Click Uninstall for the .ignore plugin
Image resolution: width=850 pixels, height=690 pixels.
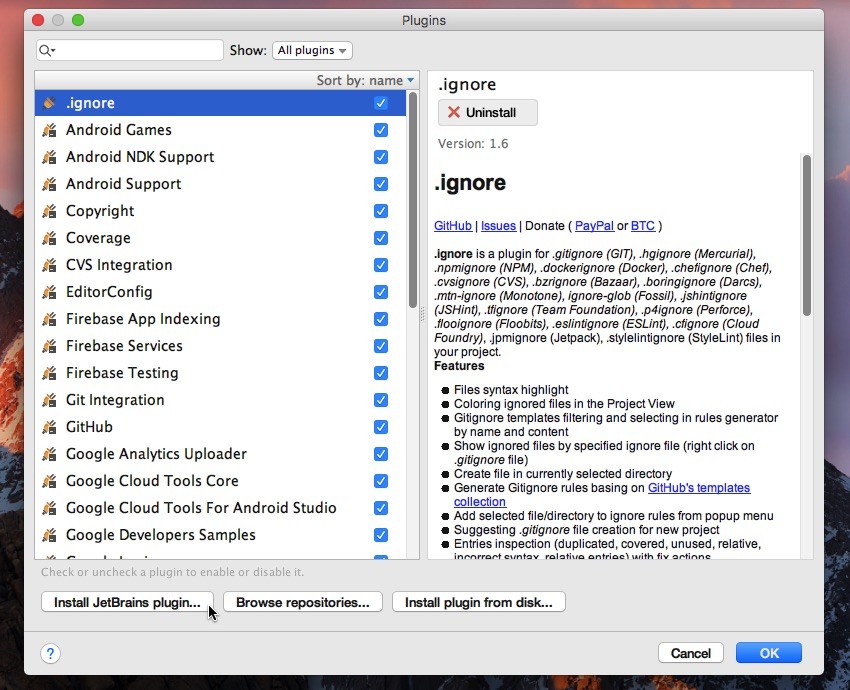(487, 112)
